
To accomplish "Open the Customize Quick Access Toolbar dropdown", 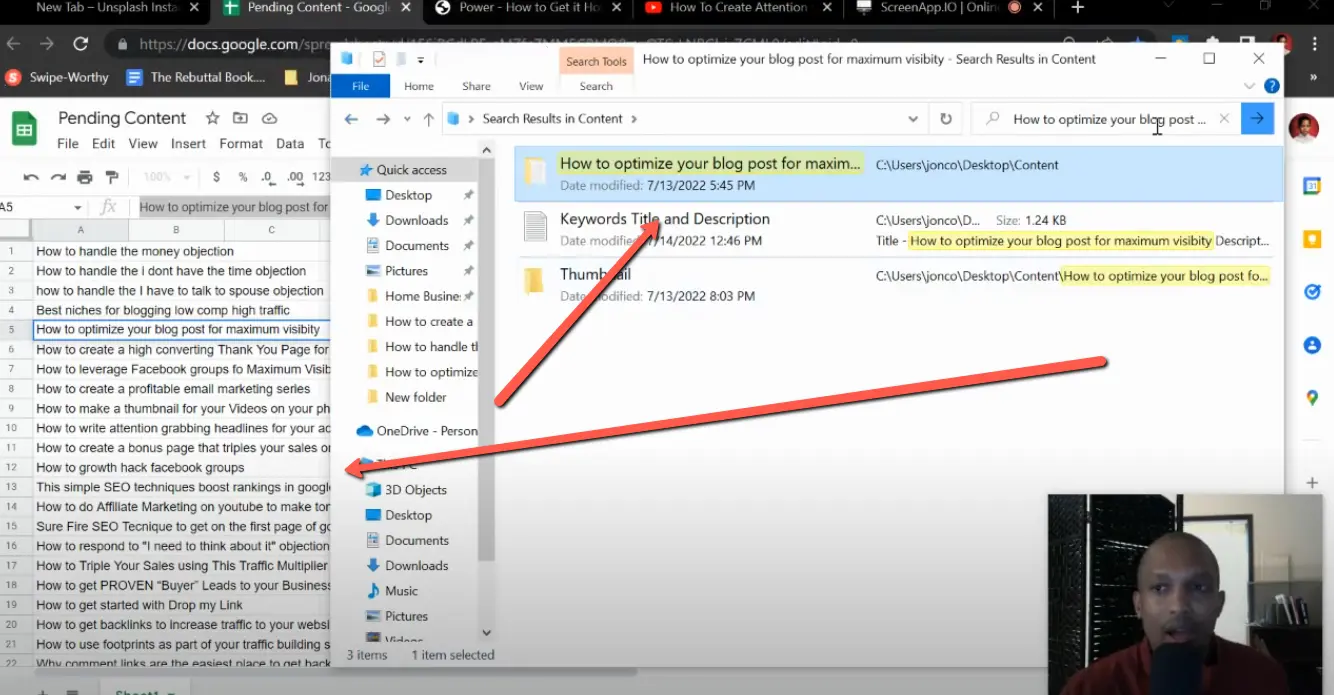I will click(x=420, y=59).
